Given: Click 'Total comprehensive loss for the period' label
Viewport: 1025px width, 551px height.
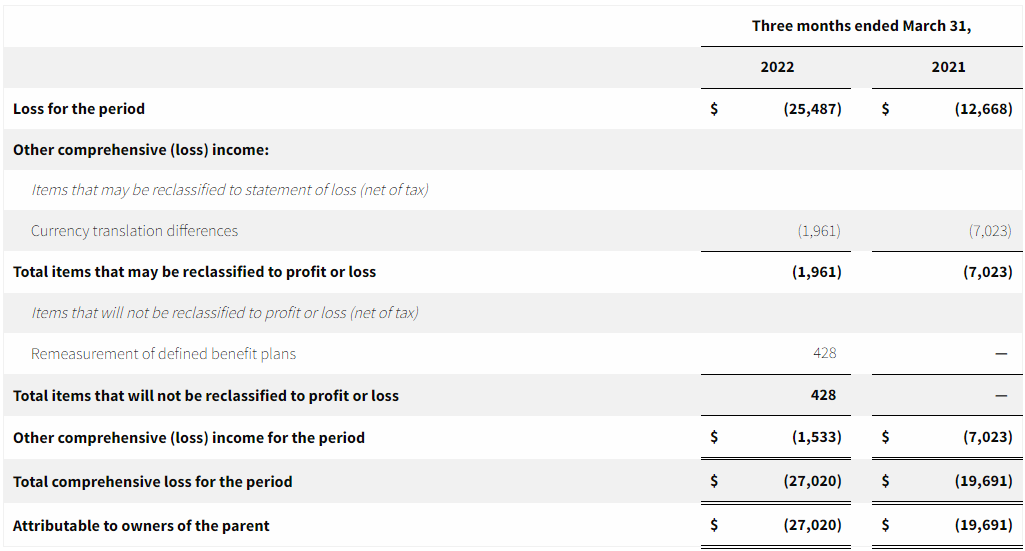Looking at the screenshot, I should click(152, 482).
